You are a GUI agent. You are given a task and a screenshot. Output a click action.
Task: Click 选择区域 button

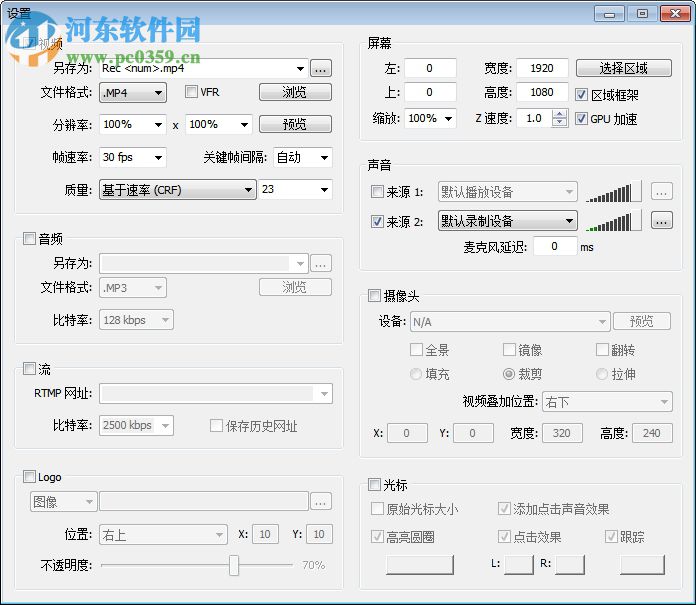point(624,68)
